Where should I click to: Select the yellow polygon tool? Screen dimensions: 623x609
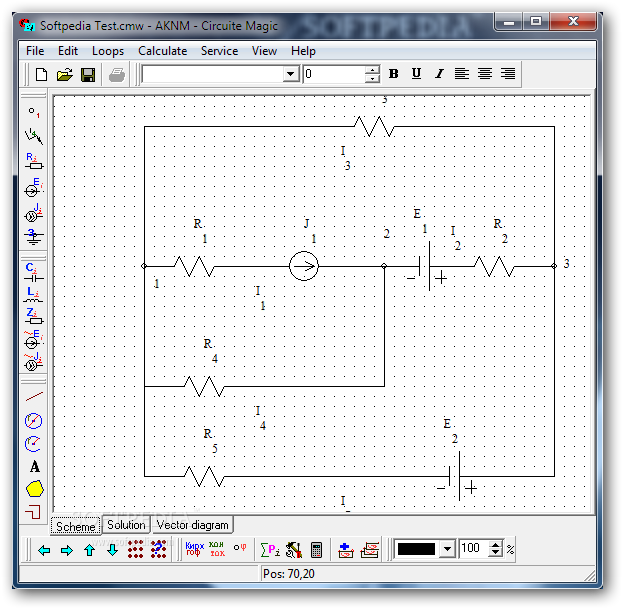pyautogui.click(x=35, y=489)
